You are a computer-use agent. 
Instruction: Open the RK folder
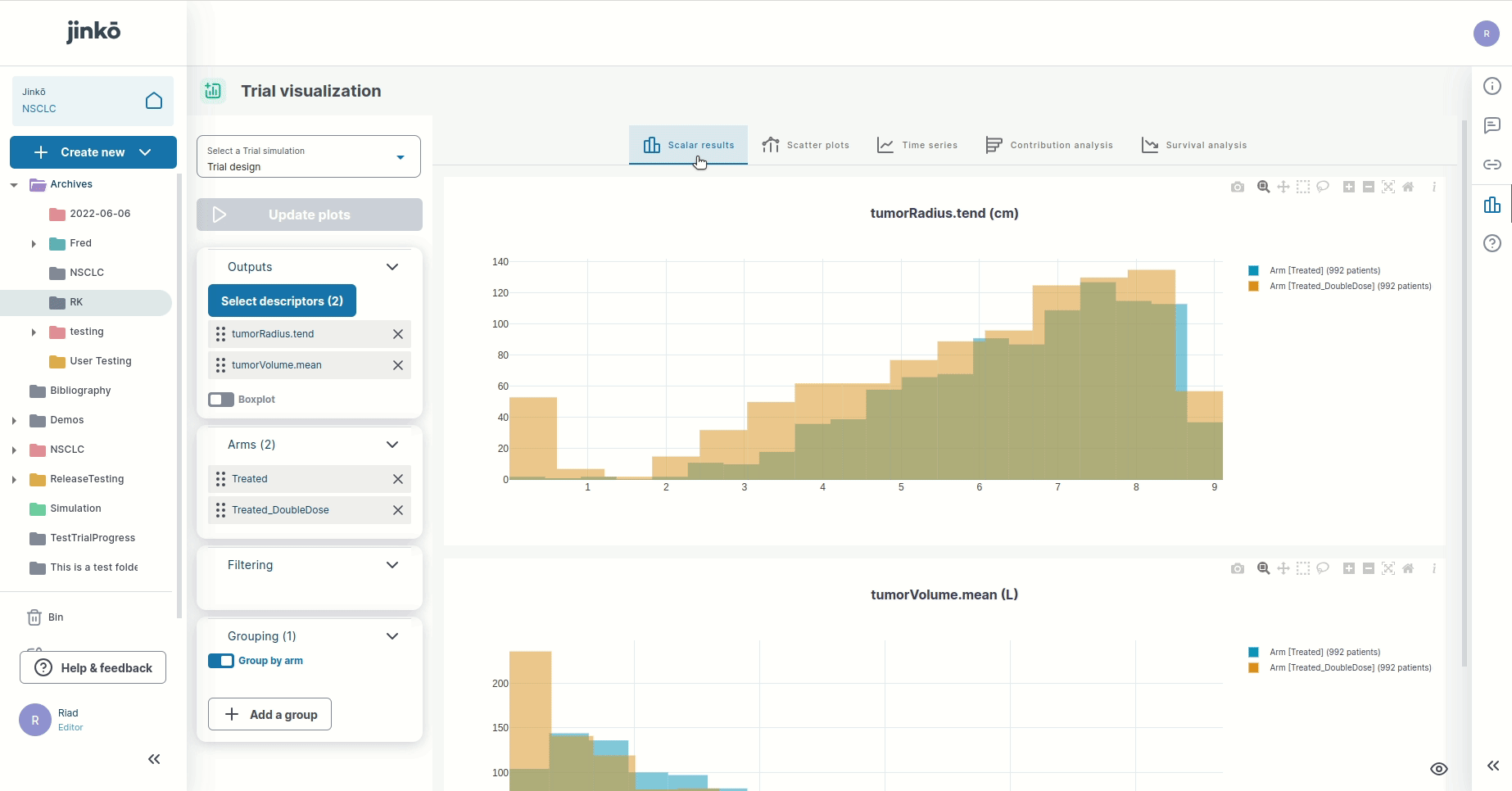86,302
